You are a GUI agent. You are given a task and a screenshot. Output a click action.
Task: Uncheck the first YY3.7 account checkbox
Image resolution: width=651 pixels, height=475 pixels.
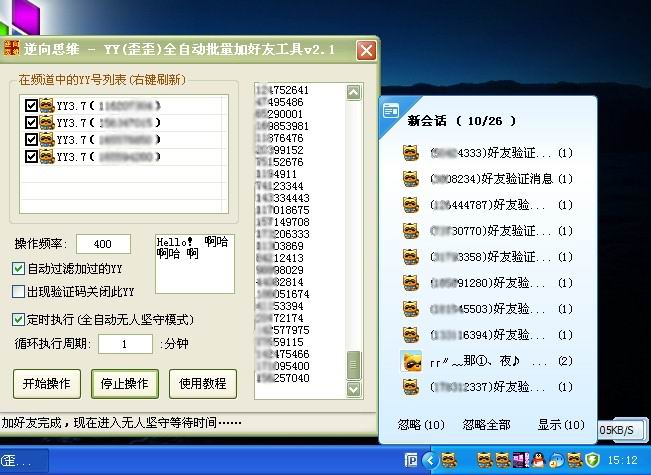pyautogui.click(x=31, y=105)
